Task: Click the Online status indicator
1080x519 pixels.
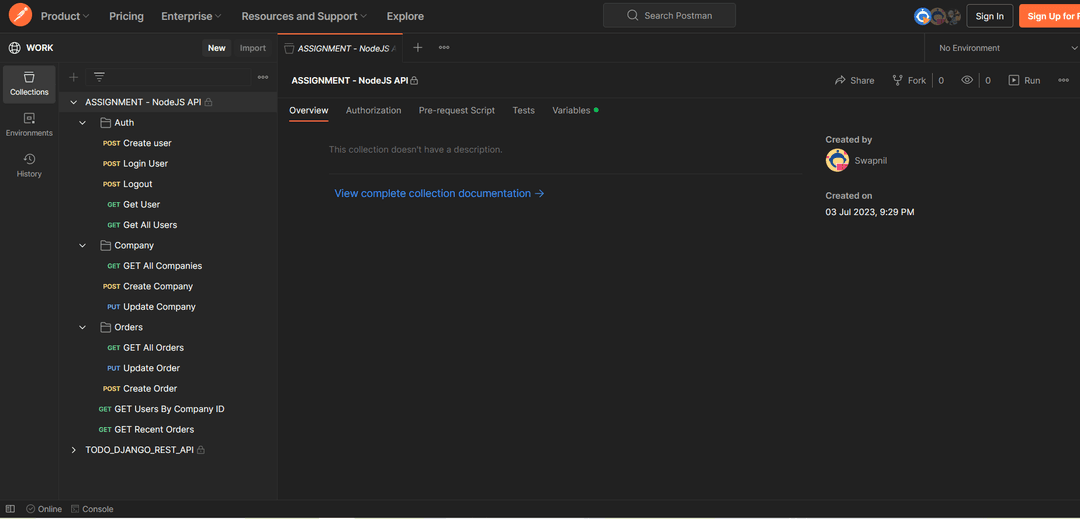Action: pos(44,509)
